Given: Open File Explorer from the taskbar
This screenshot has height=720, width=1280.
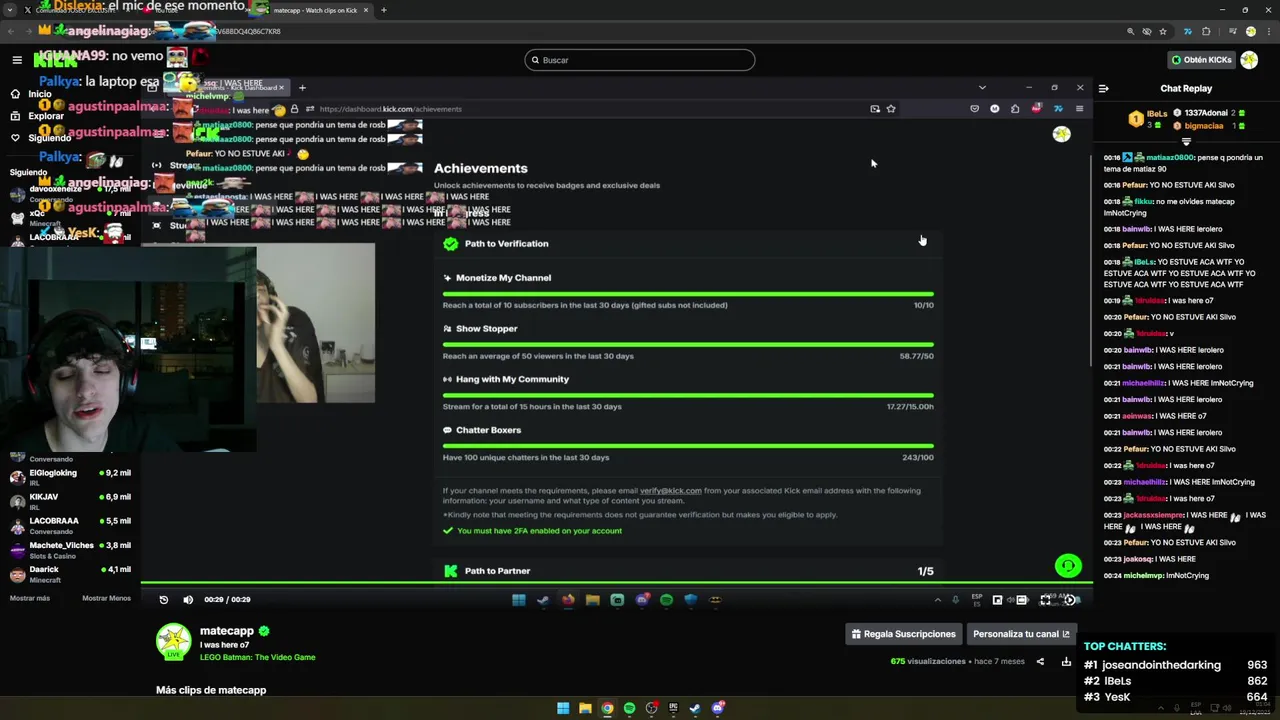Looking at the screenshot, I should pos(585,708).
